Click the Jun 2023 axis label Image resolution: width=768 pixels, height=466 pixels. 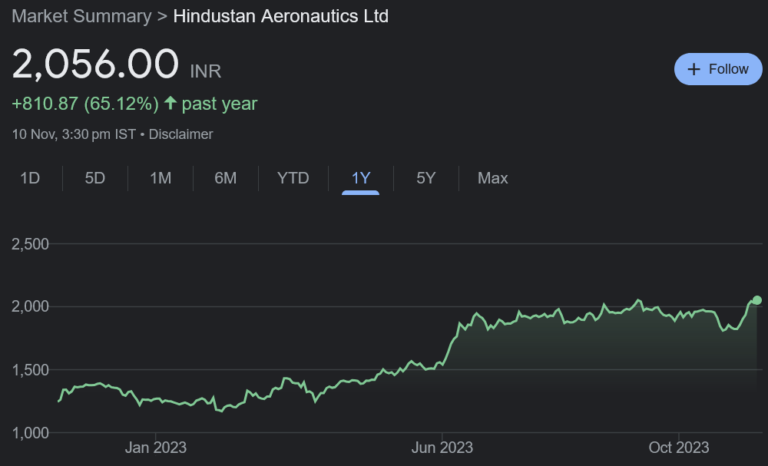coord(442,447)
